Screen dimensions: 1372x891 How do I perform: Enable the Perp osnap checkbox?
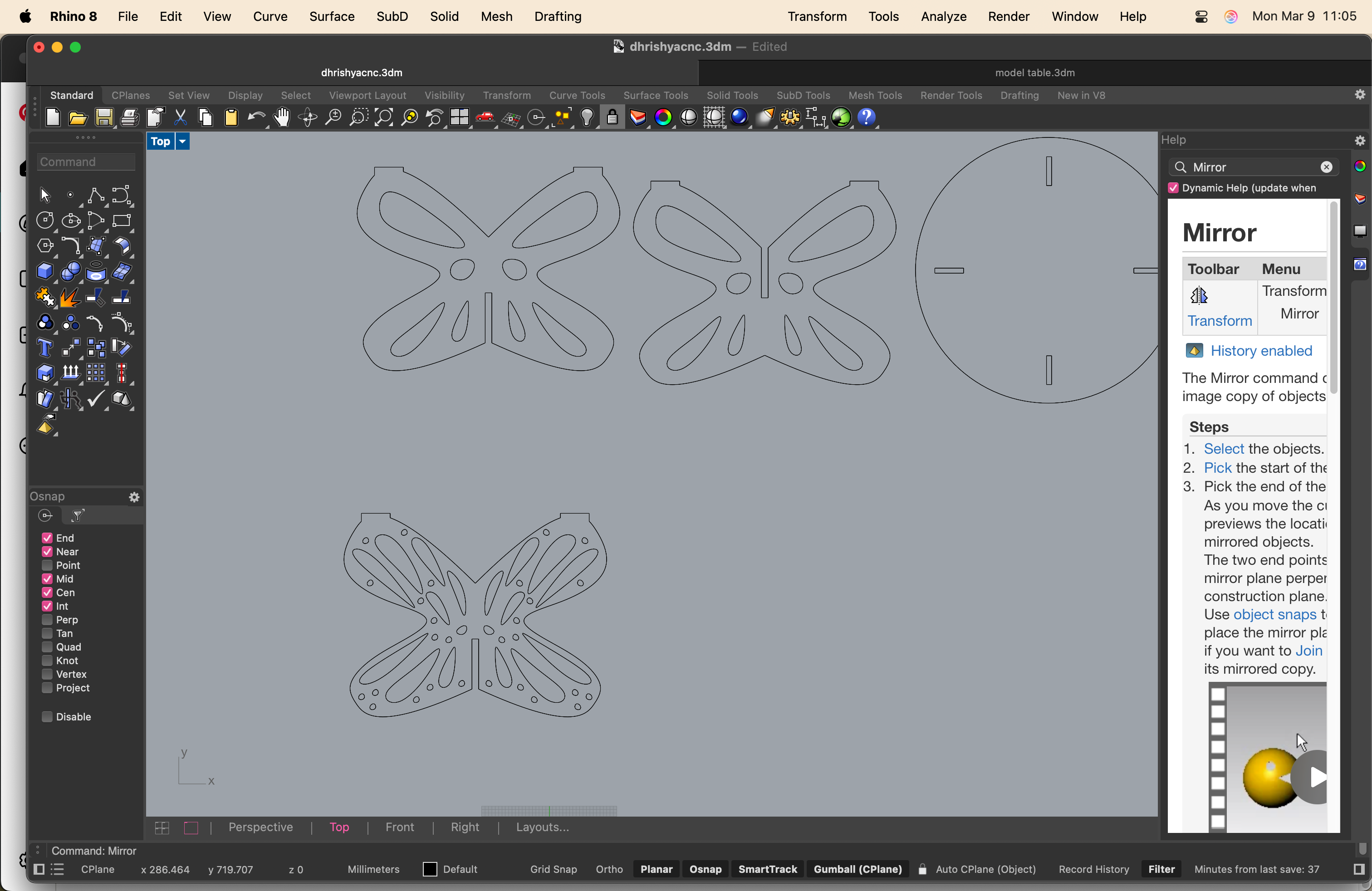tap(47, 620)
